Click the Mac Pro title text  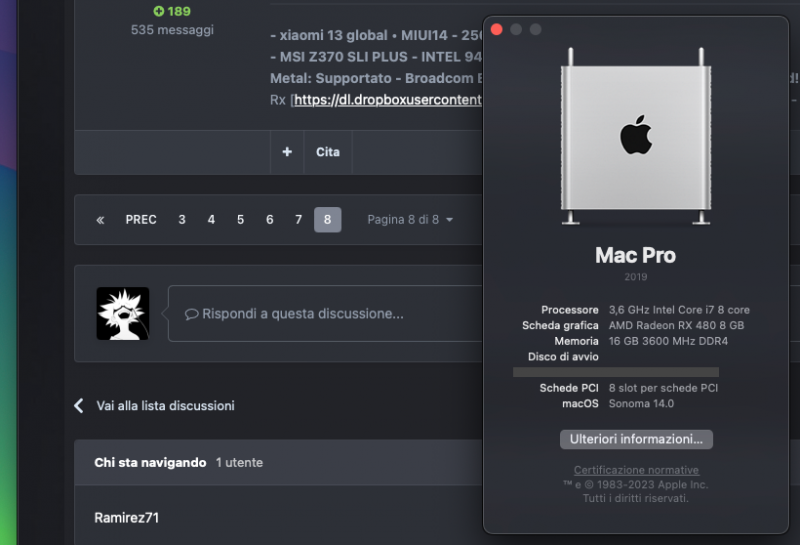click(636, 255)
